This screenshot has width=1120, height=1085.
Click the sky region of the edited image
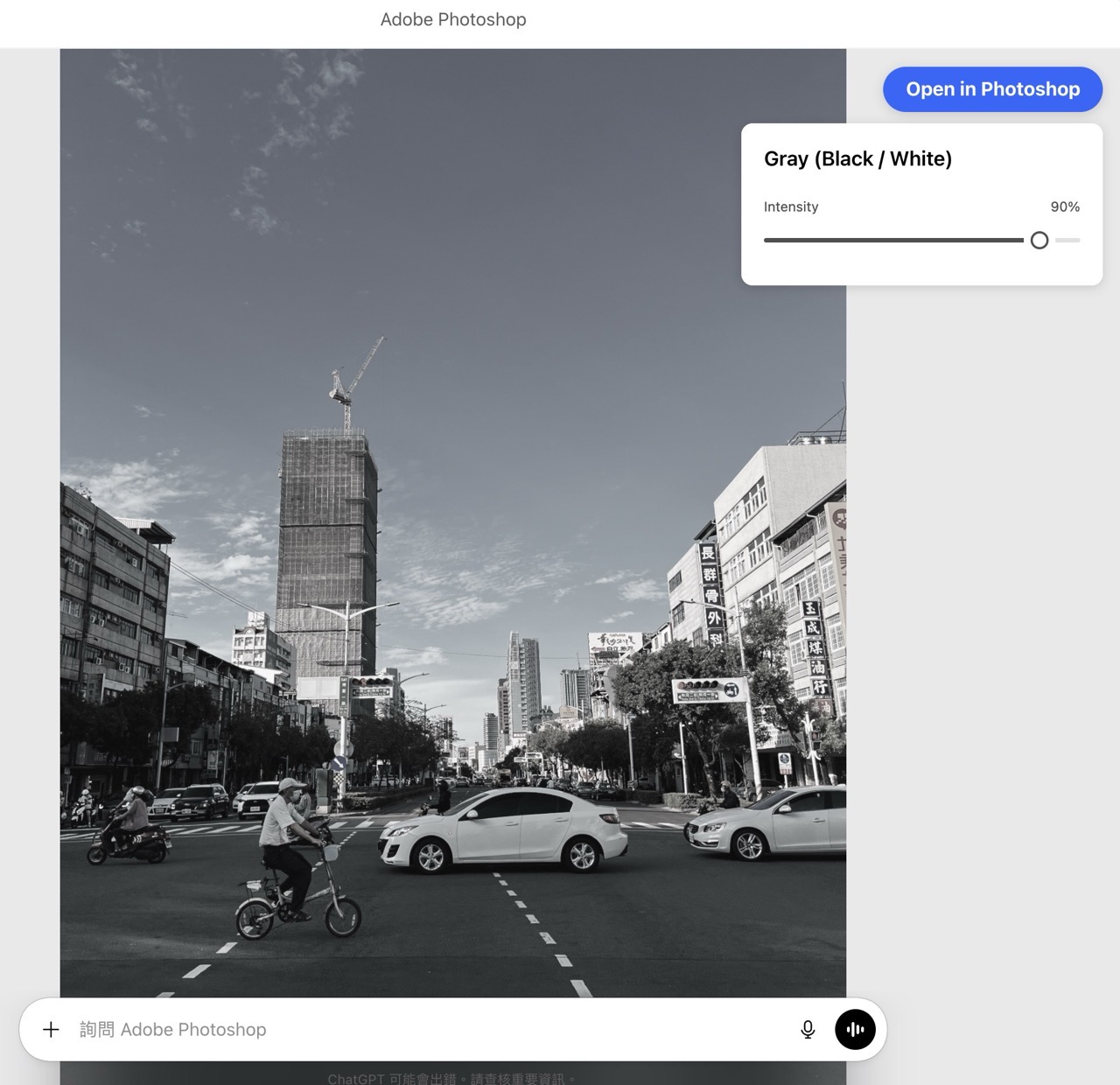click(x=525, y=219)
